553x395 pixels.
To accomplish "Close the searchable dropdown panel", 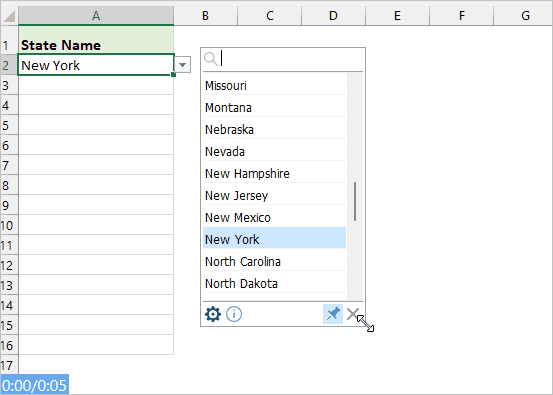I will pyautogui.click(x=352, y=314).
